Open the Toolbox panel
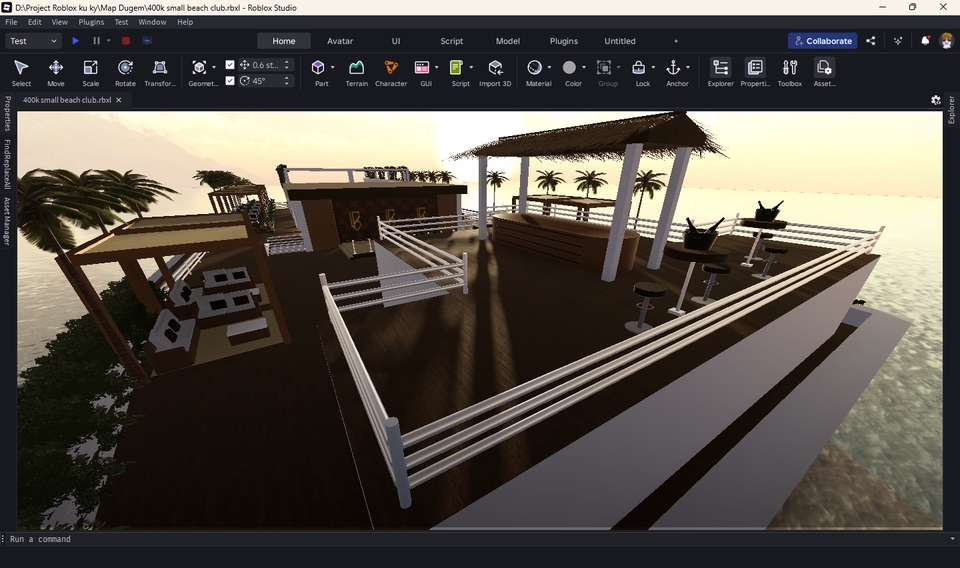Image resolution: width=960 pixels, height=568 pixels. 790,68
